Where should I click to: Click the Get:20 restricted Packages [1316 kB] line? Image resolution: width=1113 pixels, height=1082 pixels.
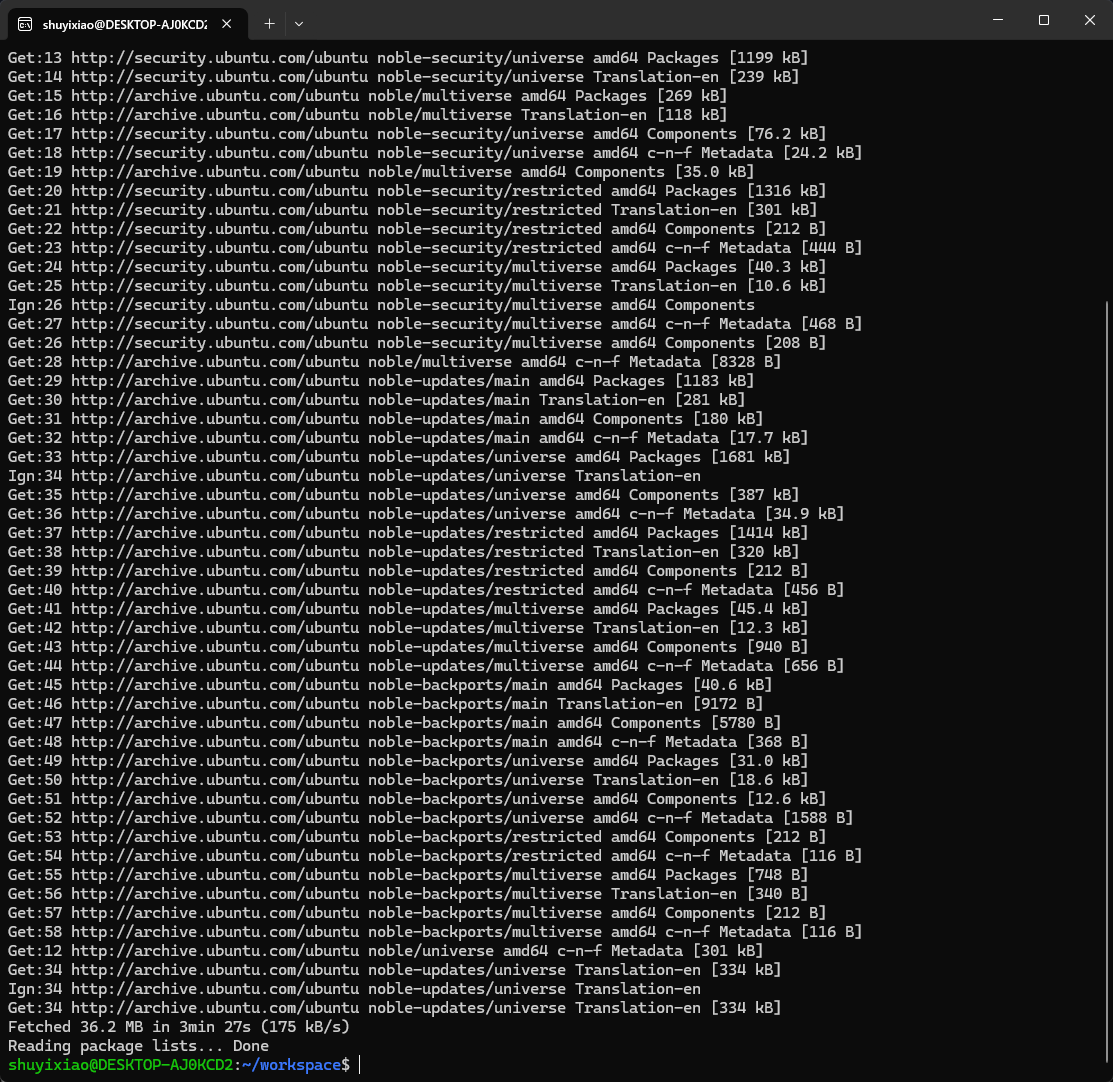point(417,190)
